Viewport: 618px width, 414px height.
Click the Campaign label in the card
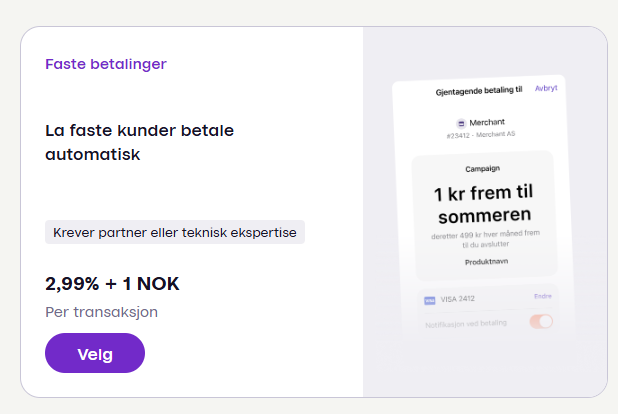[482, 169]
